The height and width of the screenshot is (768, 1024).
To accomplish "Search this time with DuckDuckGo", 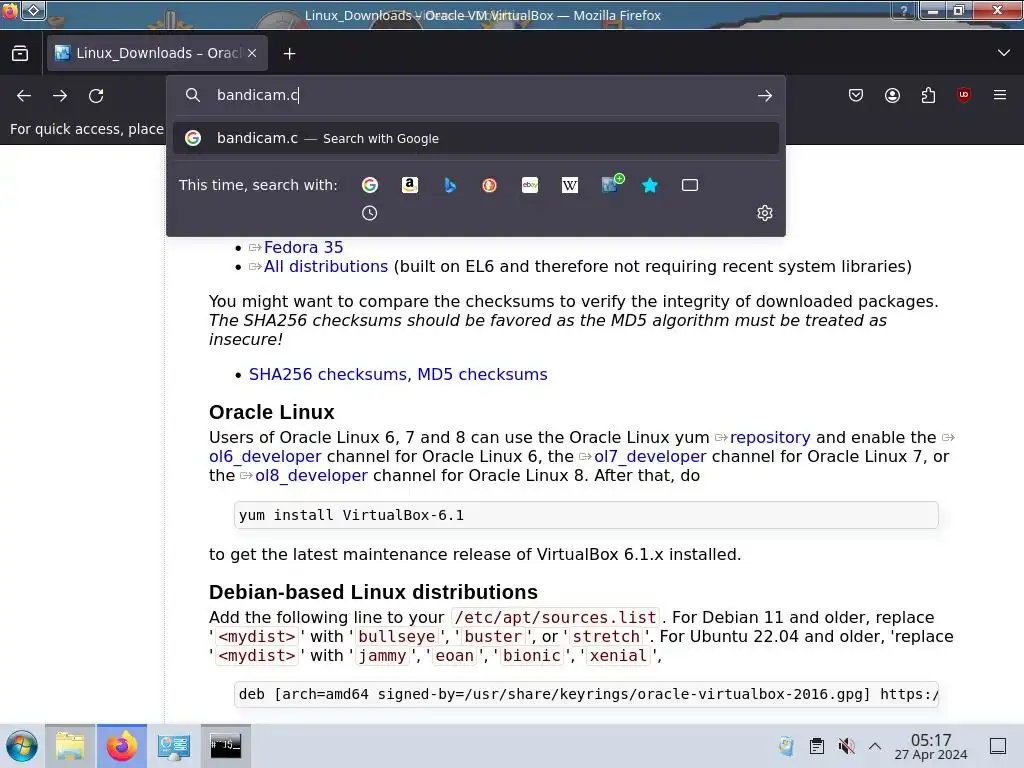I will coord(490,185).
